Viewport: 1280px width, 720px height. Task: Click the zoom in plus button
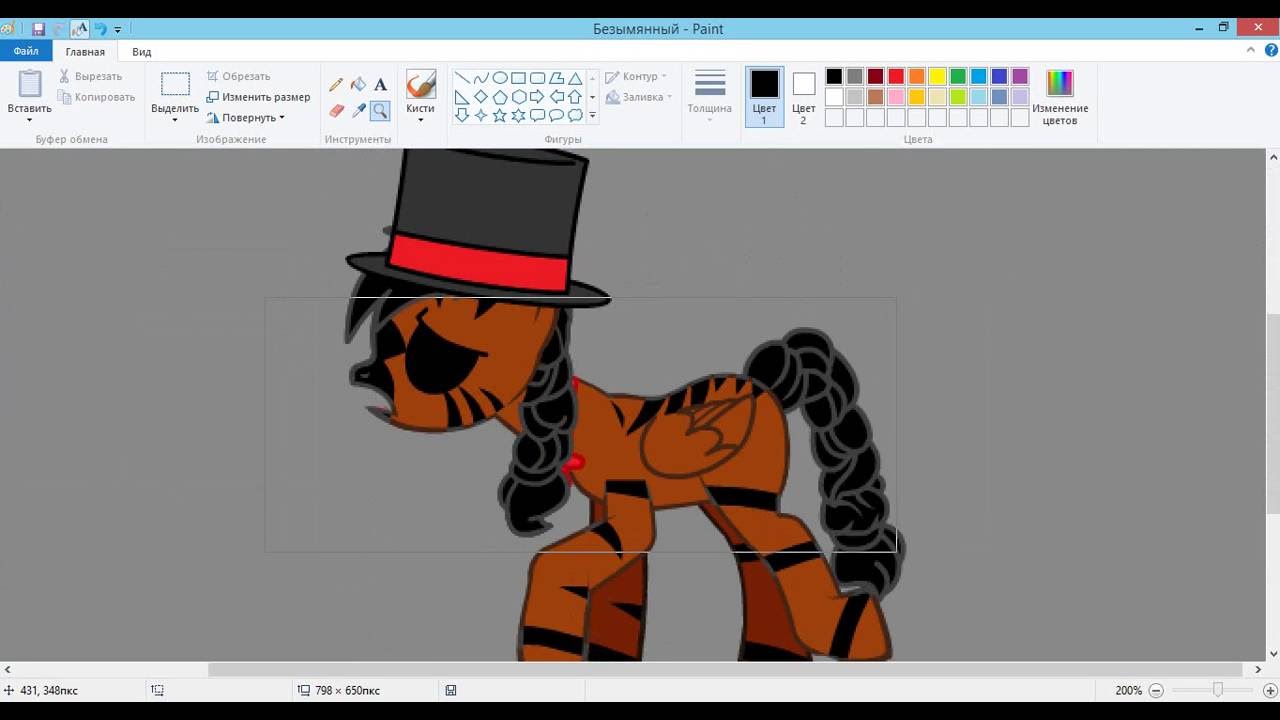coord(1269,690)
